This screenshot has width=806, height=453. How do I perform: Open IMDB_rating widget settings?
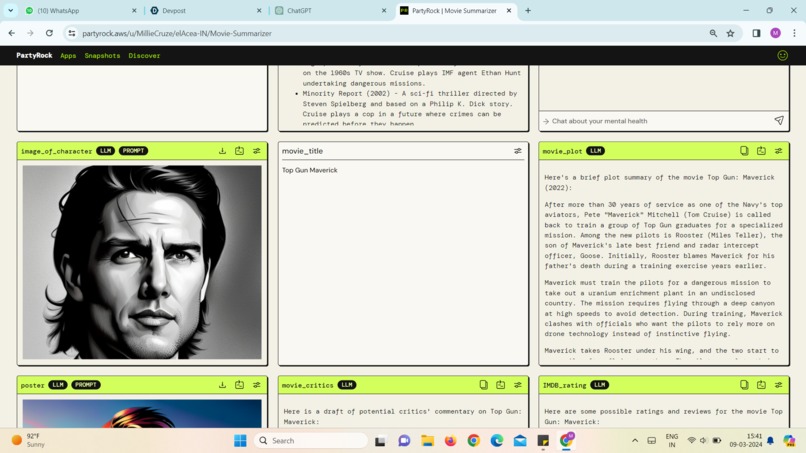[779, 385]
